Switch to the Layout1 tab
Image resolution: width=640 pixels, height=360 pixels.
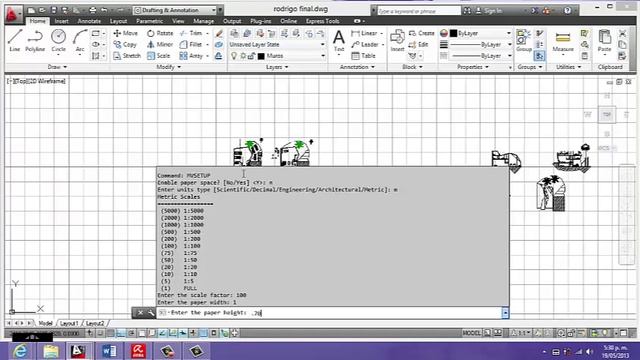click(x=69, y=323)
